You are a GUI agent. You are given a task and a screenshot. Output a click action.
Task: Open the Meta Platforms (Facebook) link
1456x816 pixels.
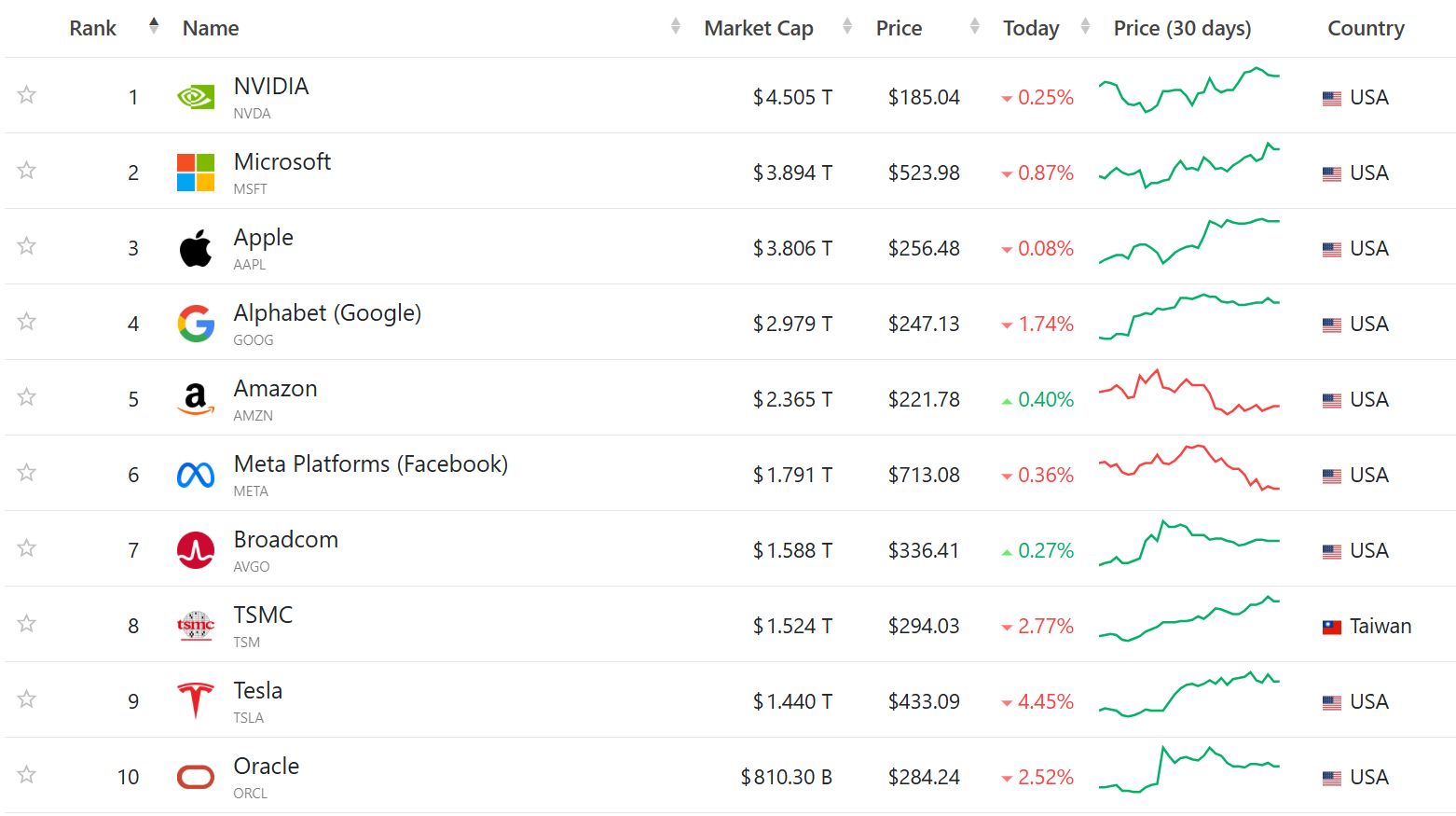click(370, 464)
